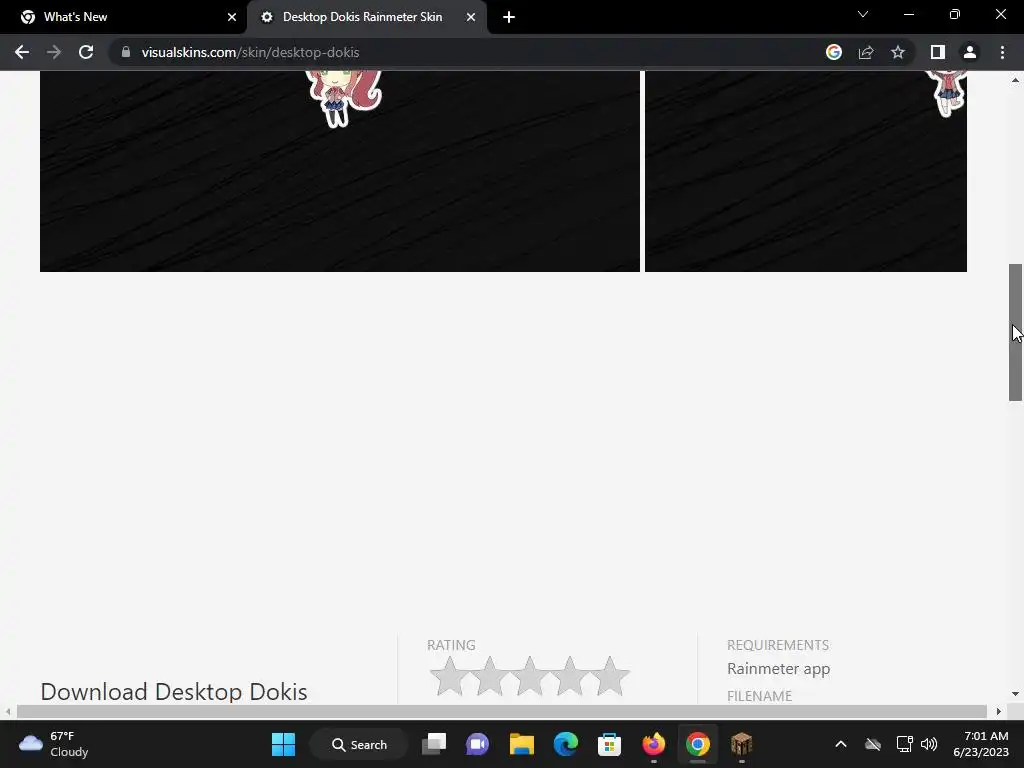Viewport: 1024px width, 768px height.
Task: Click the OneDrive cloud tray icon
Action: click(873, 744)
